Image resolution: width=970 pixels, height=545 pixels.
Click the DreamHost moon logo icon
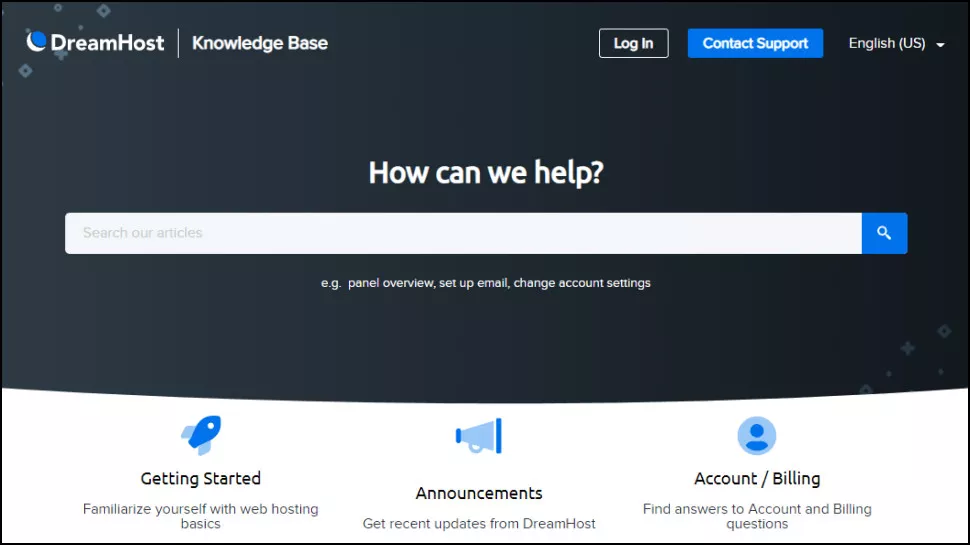[36, 41]
